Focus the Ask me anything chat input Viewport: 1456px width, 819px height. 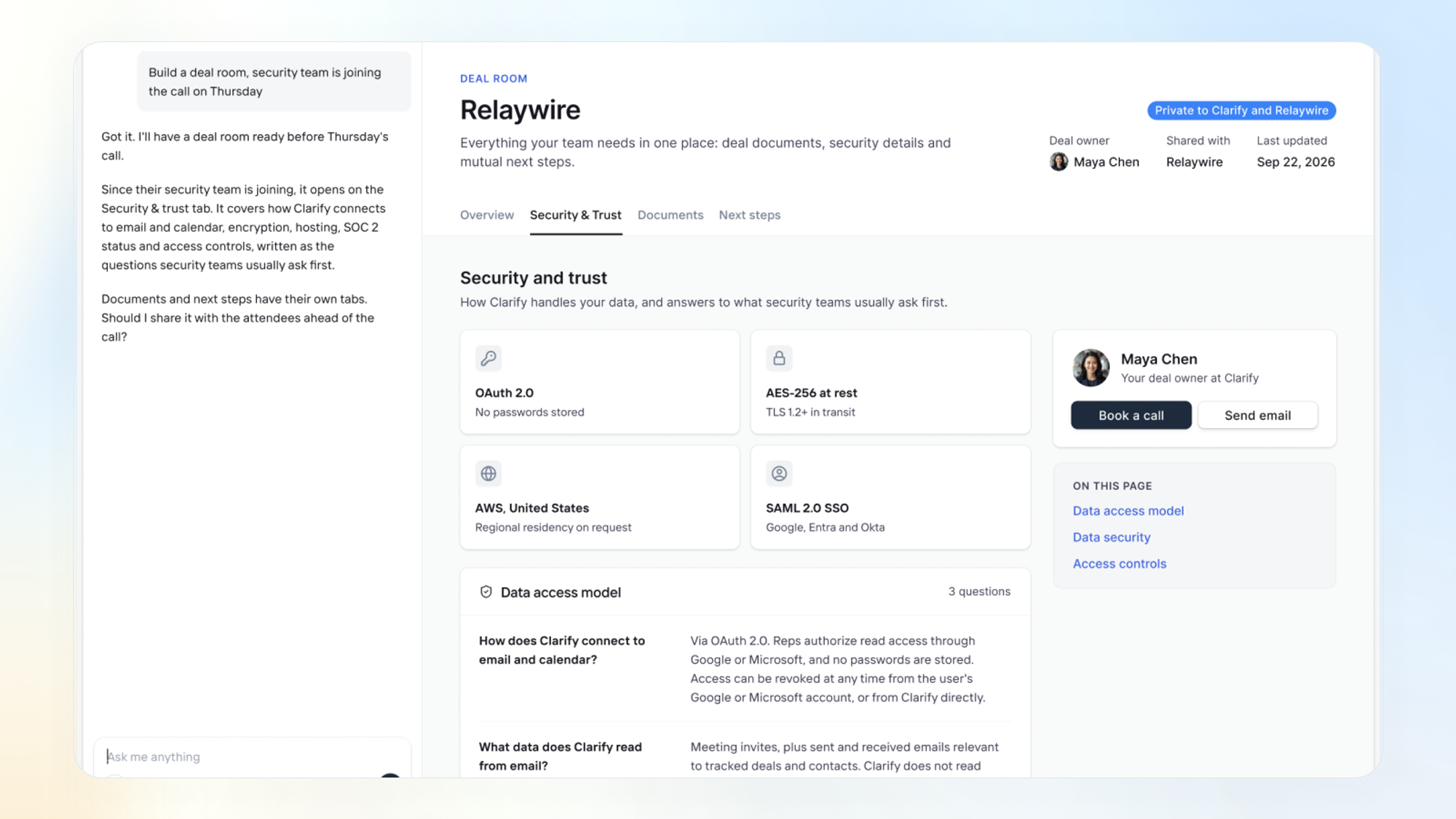pos(252,756)
